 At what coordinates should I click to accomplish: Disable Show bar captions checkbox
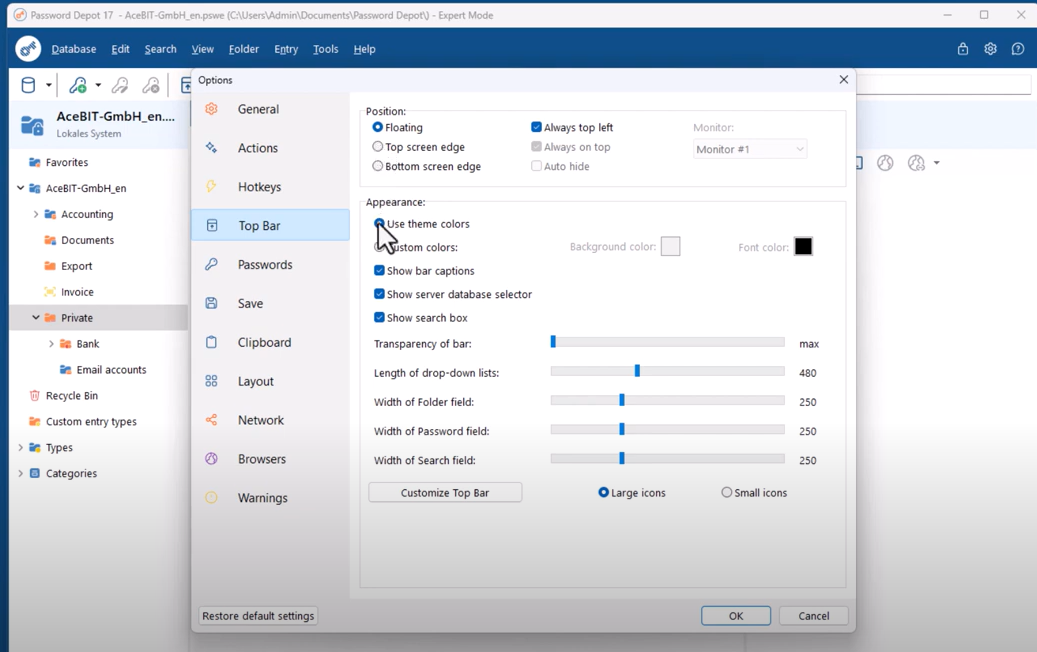click(x=379, y=271)
